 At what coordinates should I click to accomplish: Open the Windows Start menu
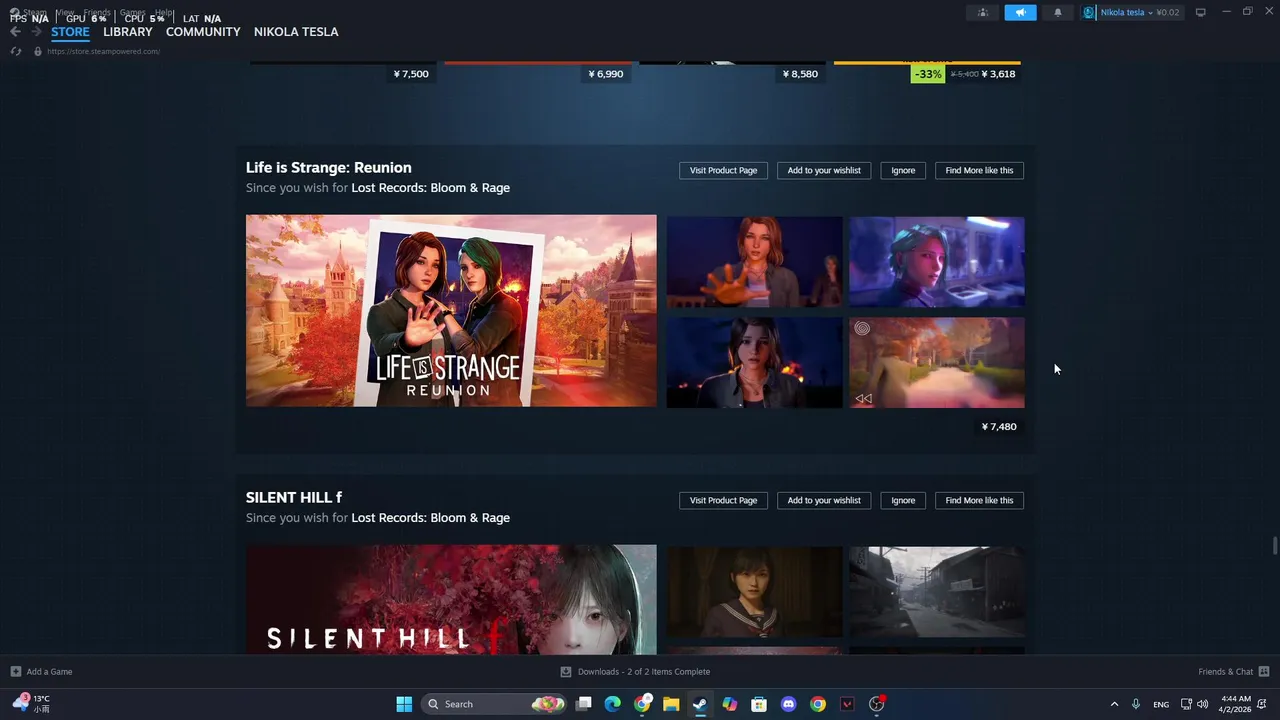coord(404,704)
